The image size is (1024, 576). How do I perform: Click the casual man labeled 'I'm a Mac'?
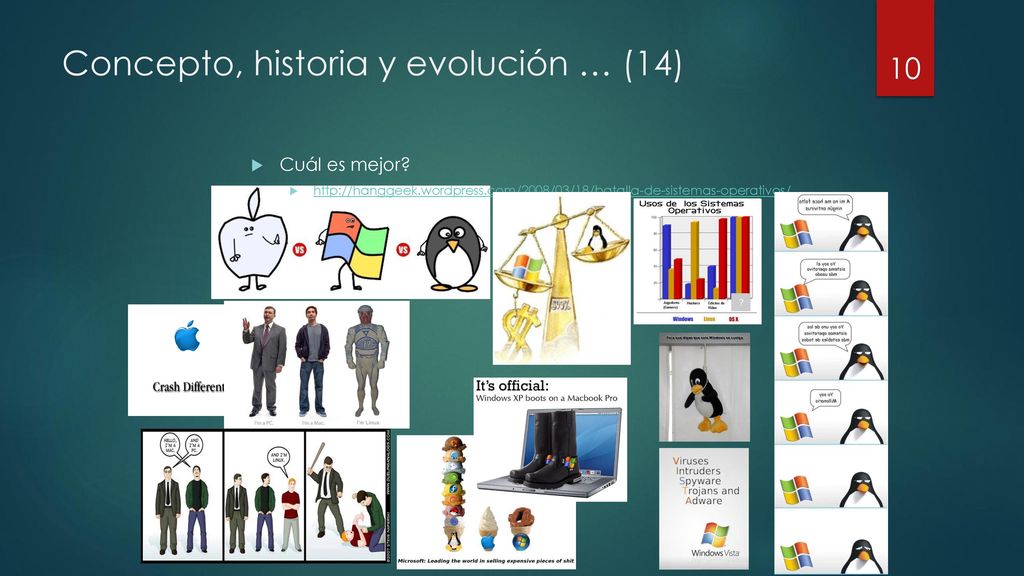pyautogui.click(x=313, y=361)
